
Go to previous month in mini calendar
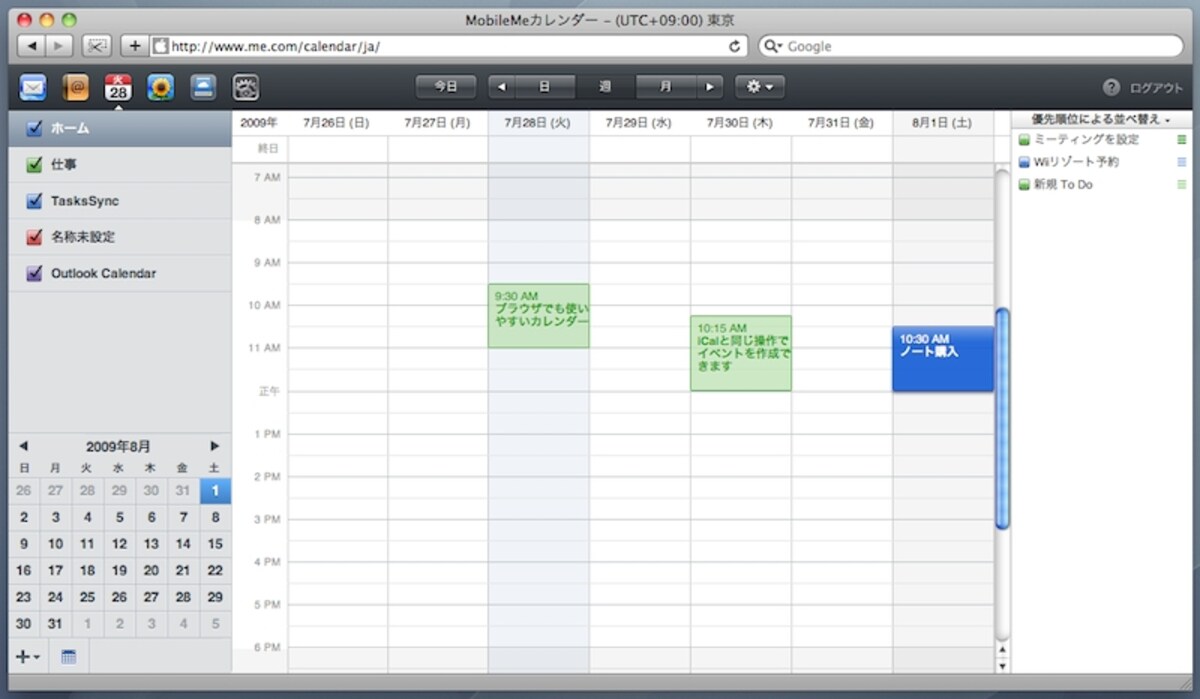(23, 446)
